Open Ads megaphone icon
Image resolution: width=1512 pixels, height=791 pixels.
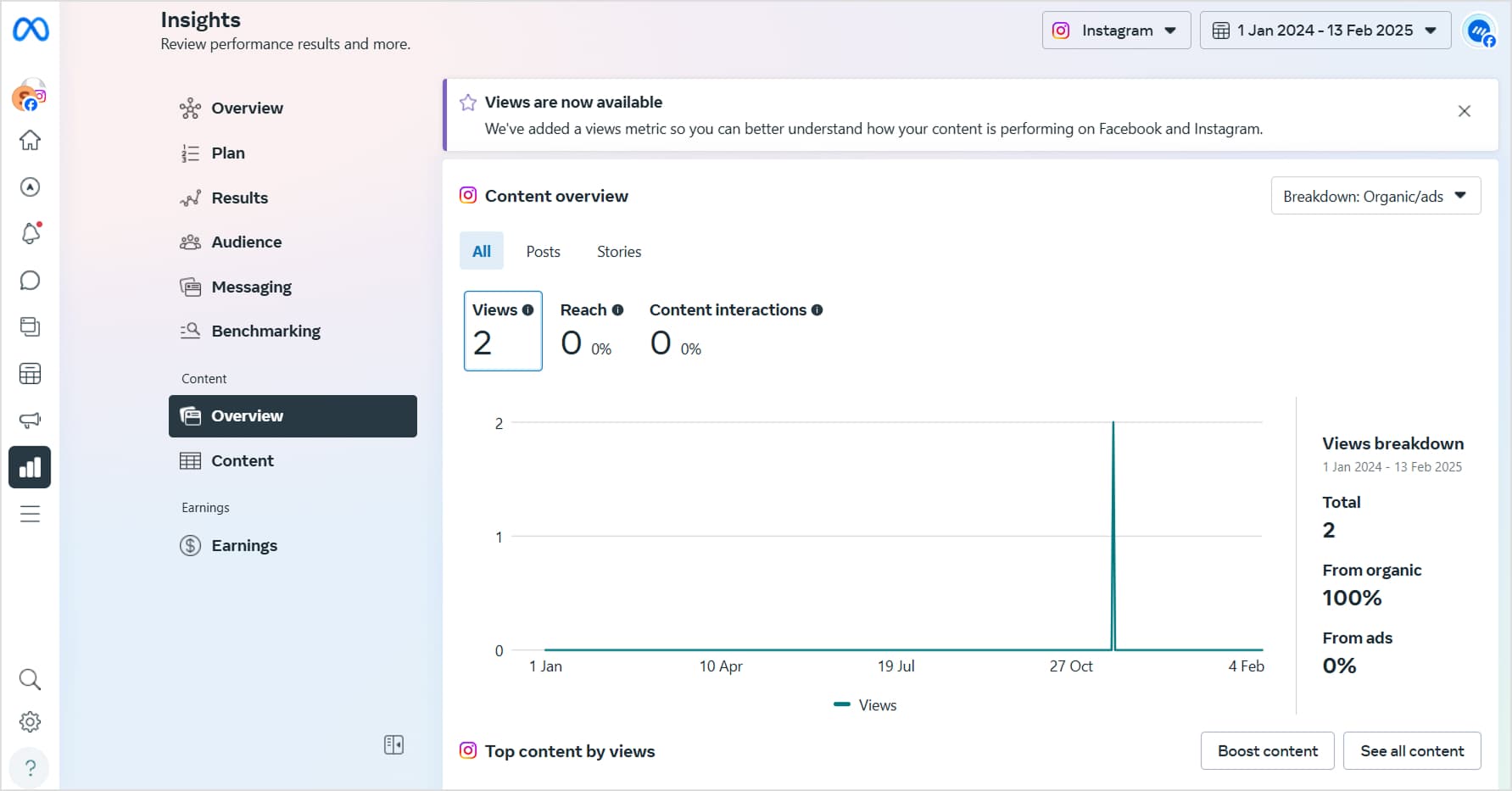30,421
